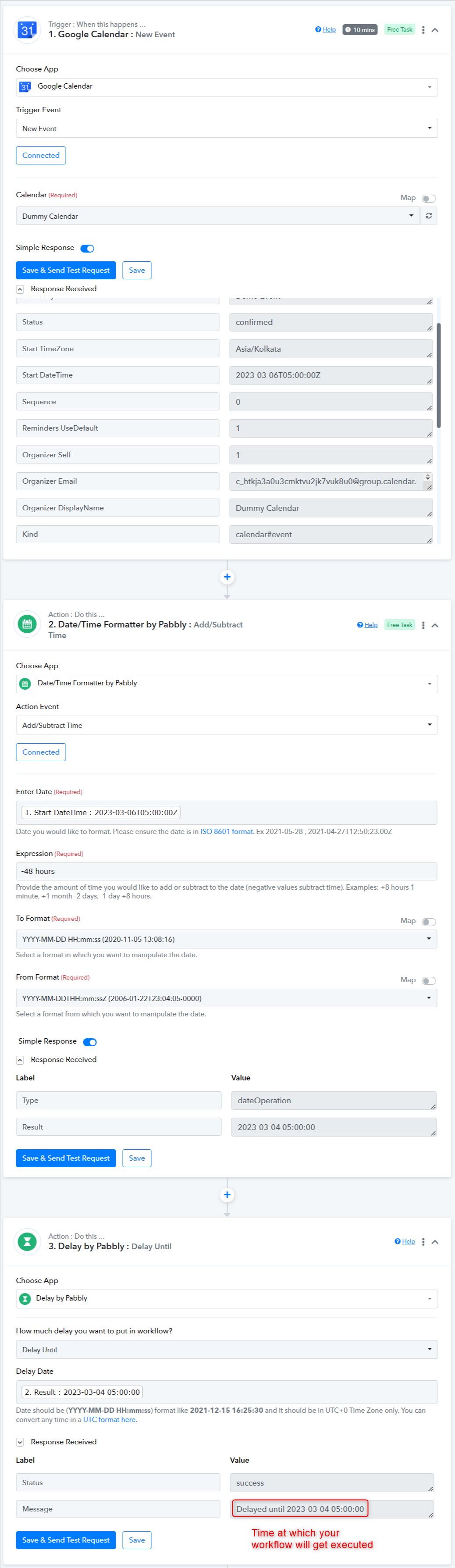Open Help link in Date/Time Formatter step
455x1568 pixels.
pyautogui.click(x=367, y=624)
